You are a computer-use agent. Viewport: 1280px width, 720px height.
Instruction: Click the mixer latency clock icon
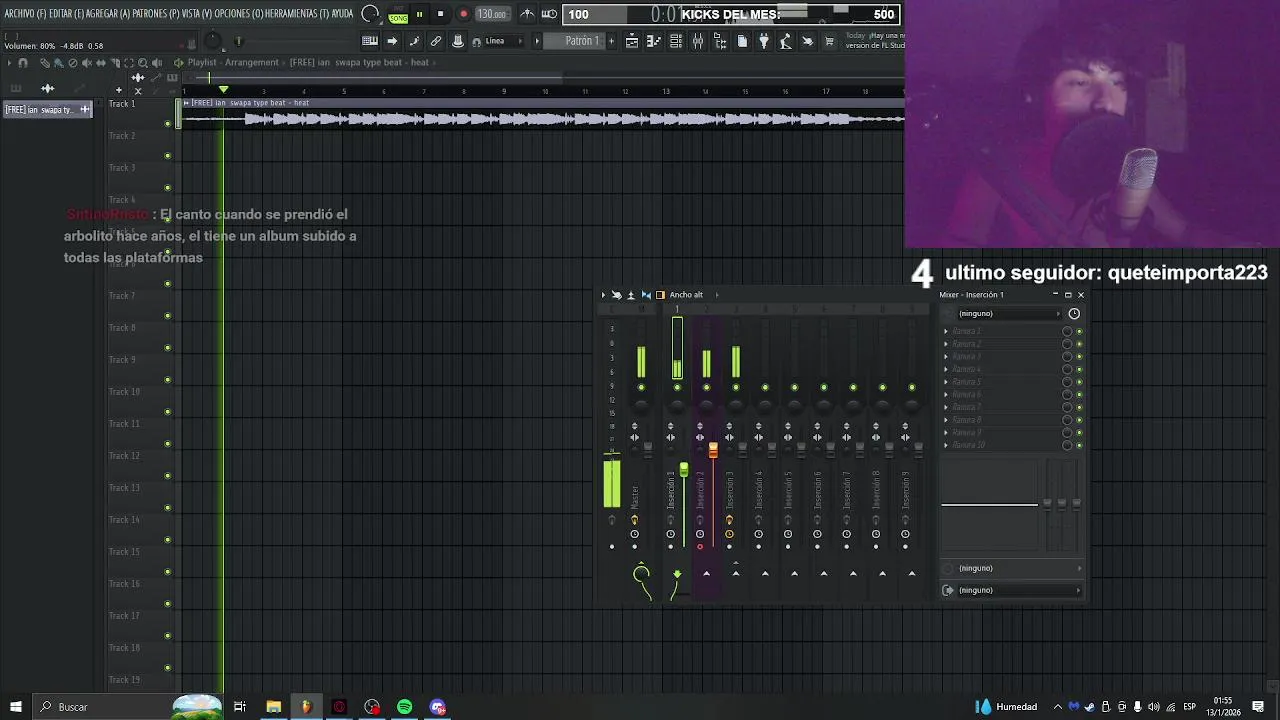[1074, 314]
